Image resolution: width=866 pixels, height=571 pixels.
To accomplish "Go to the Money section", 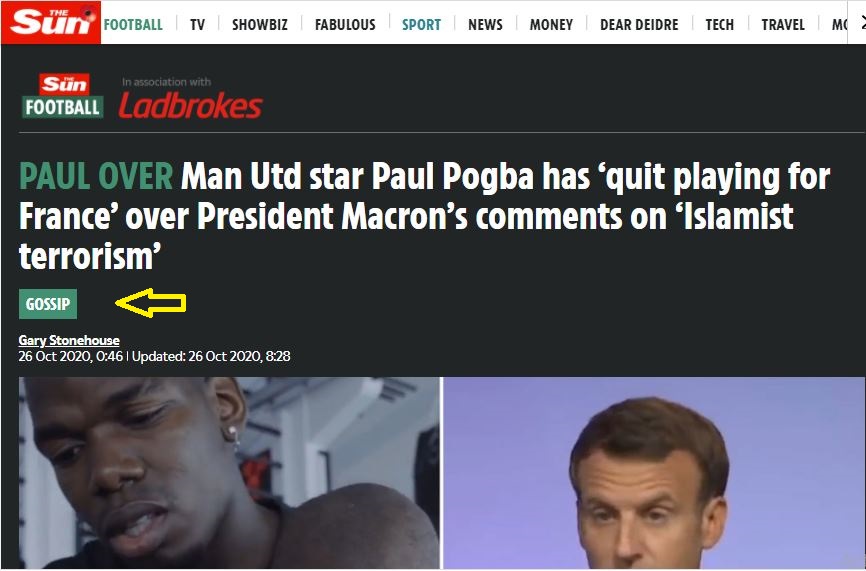I will coord(551,25).
